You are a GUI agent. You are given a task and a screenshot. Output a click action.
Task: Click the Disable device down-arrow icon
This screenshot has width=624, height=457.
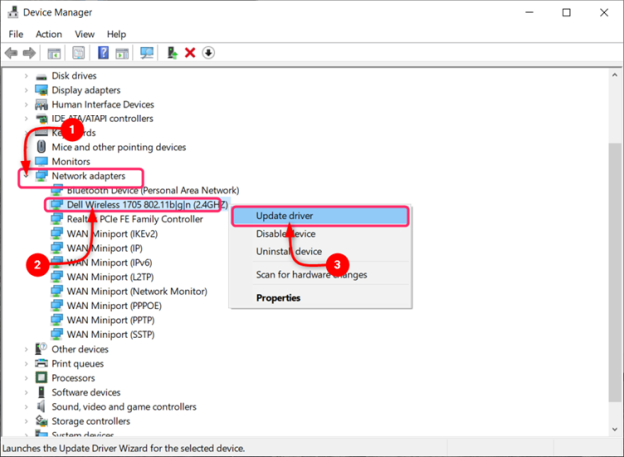(209, 53)
